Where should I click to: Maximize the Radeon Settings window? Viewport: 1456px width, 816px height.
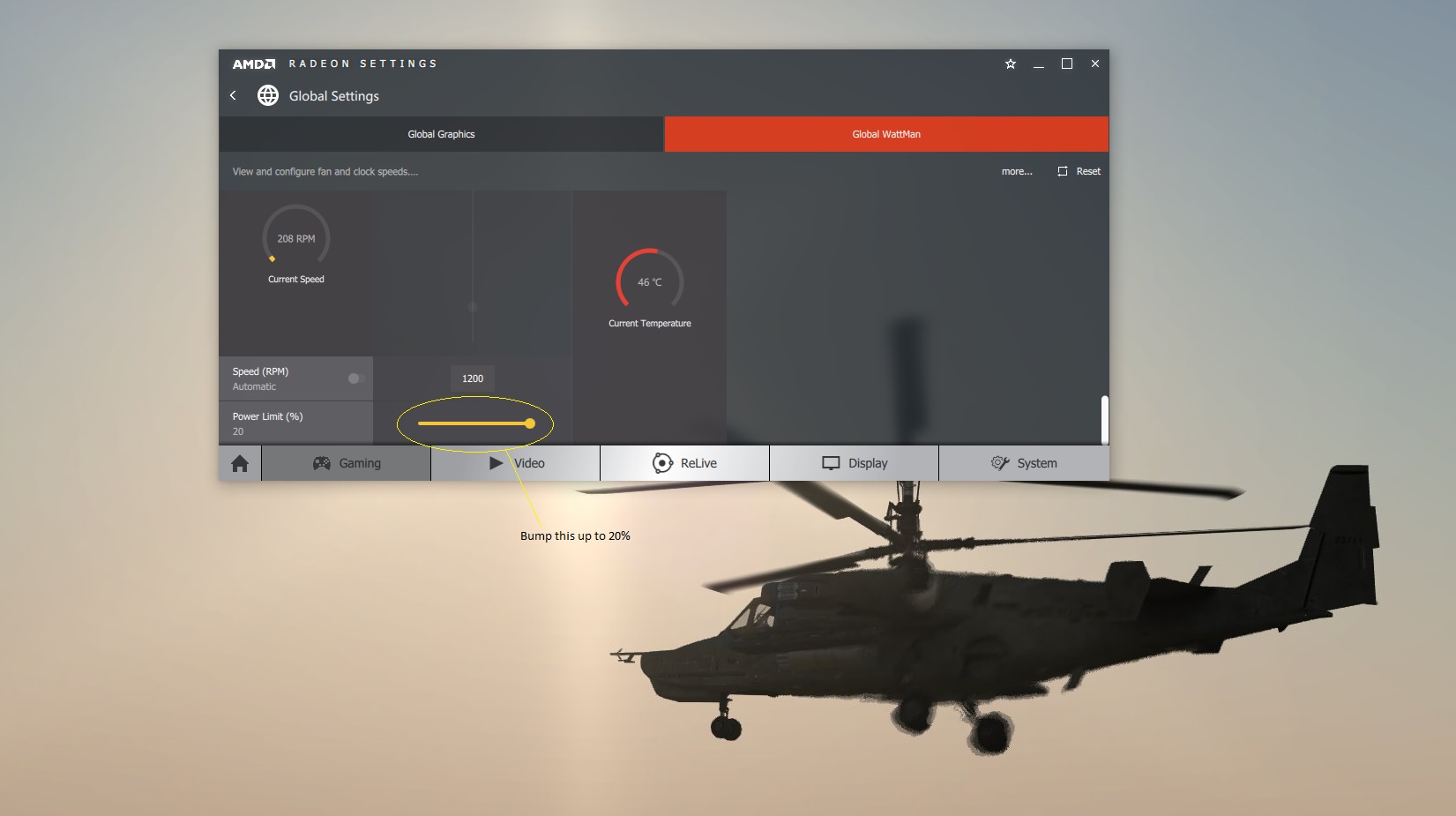1067,64
